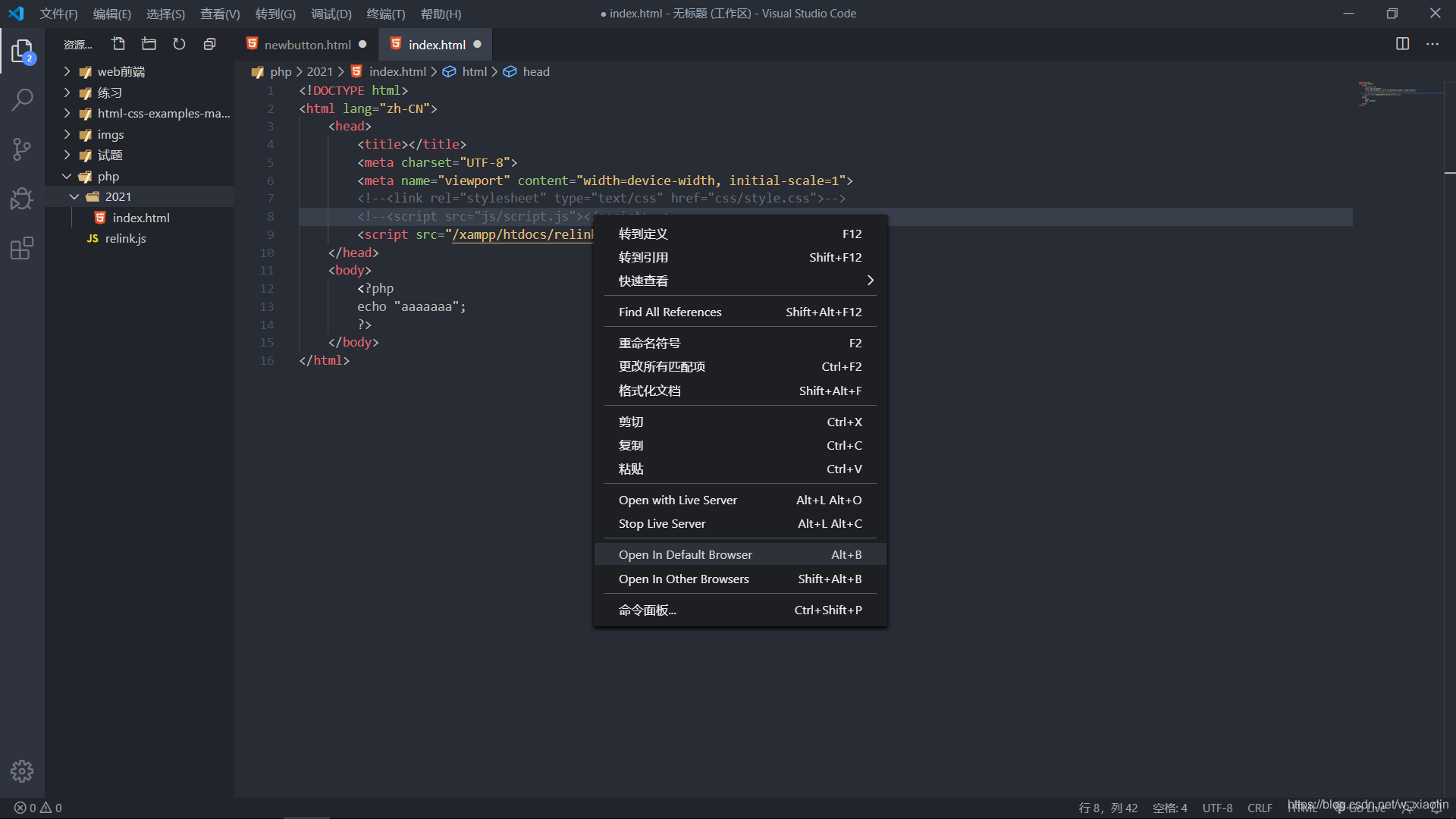Open the Search view in activity bar
1456x819 pixels.
(22, 99)
